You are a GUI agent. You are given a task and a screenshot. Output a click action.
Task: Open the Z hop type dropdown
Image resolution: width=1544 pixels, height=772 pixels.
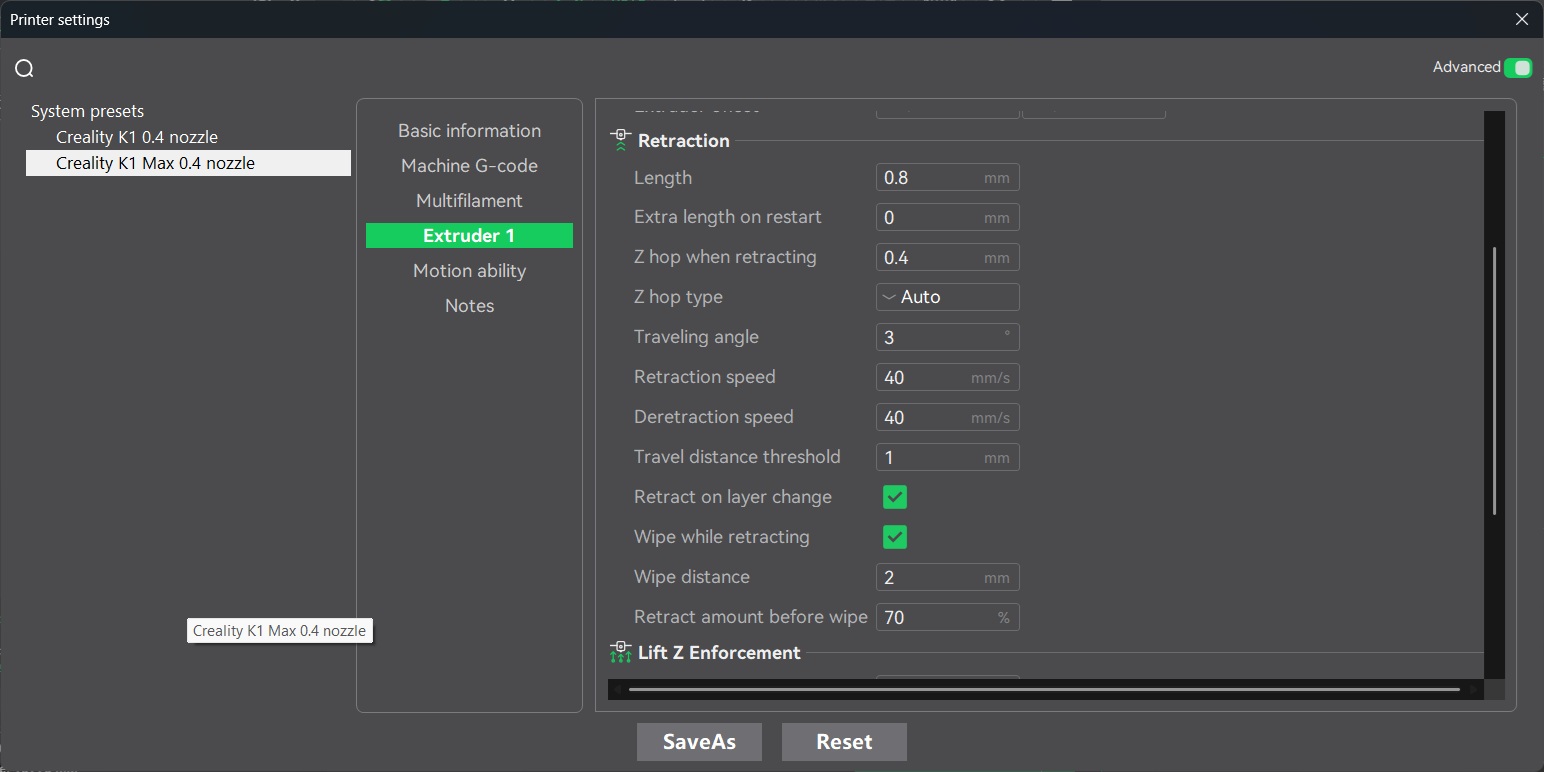point(948,297)
